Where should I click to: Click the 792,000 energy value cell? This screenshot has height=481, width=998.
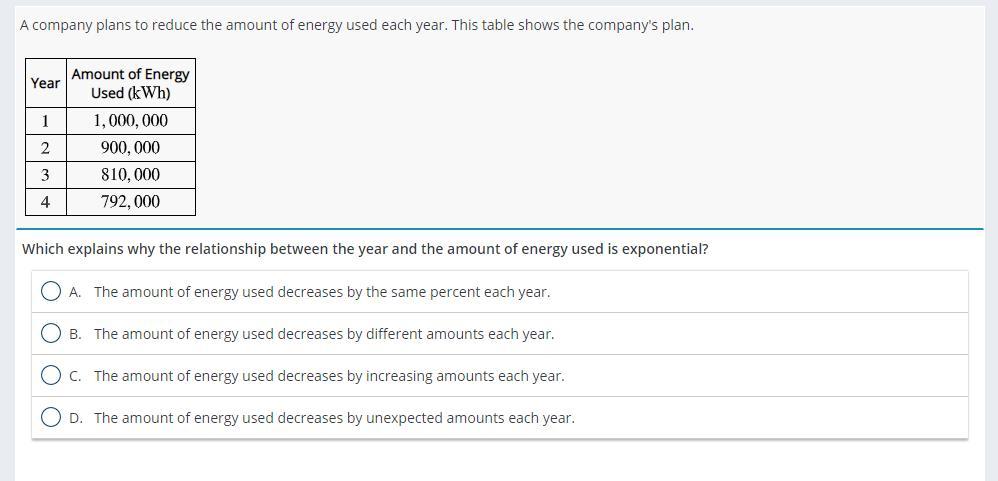(130, 202)
